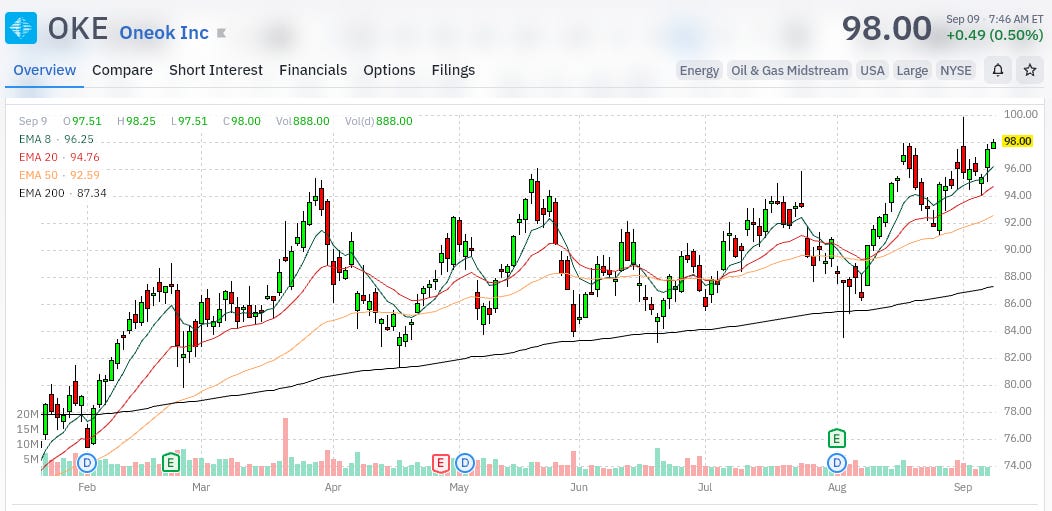1052x511 pixels.
Task: Click the Oil & Gas Midstream tag
Action: (789, 70)
